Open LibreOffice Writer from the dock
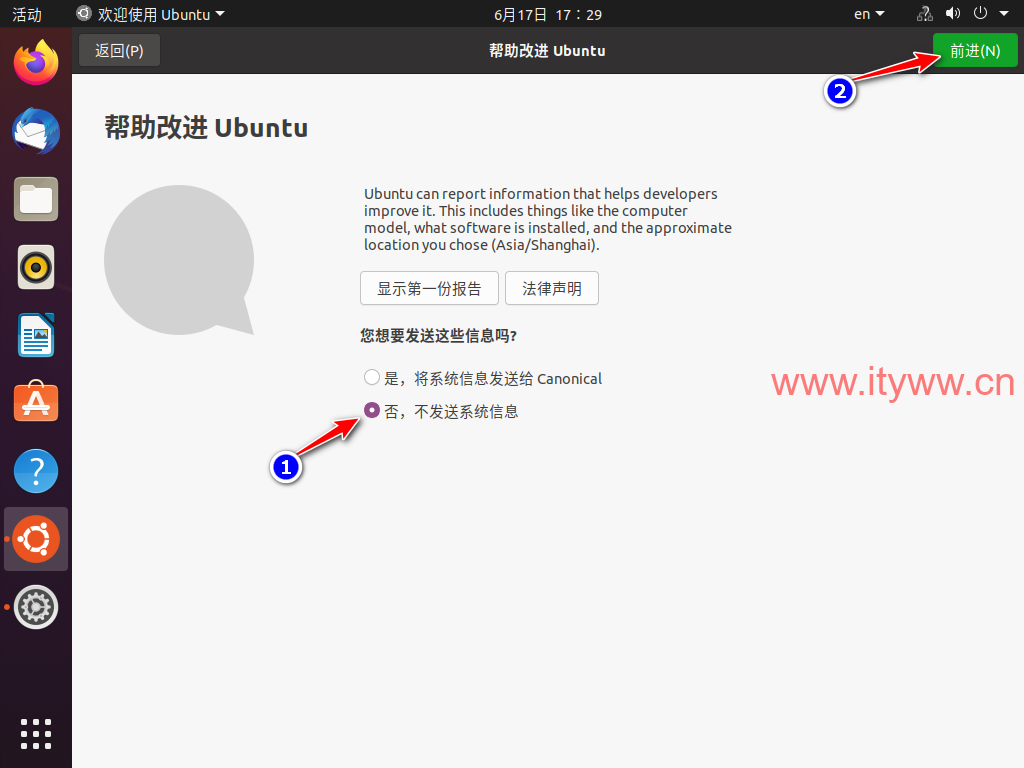Image resolution: width=1024 pixels, height=768 pixels. [x=36, y=335]
